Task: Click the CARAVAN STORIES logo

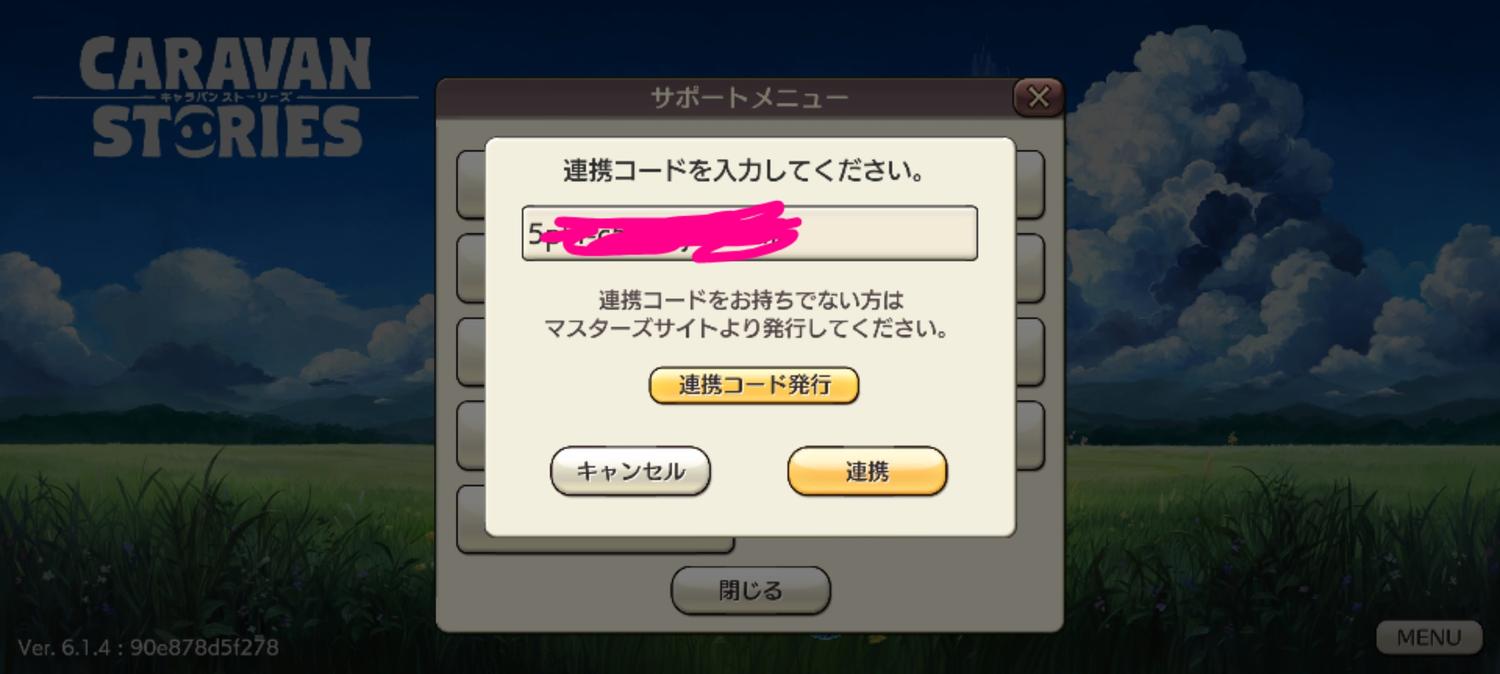Action: (226, 97)
